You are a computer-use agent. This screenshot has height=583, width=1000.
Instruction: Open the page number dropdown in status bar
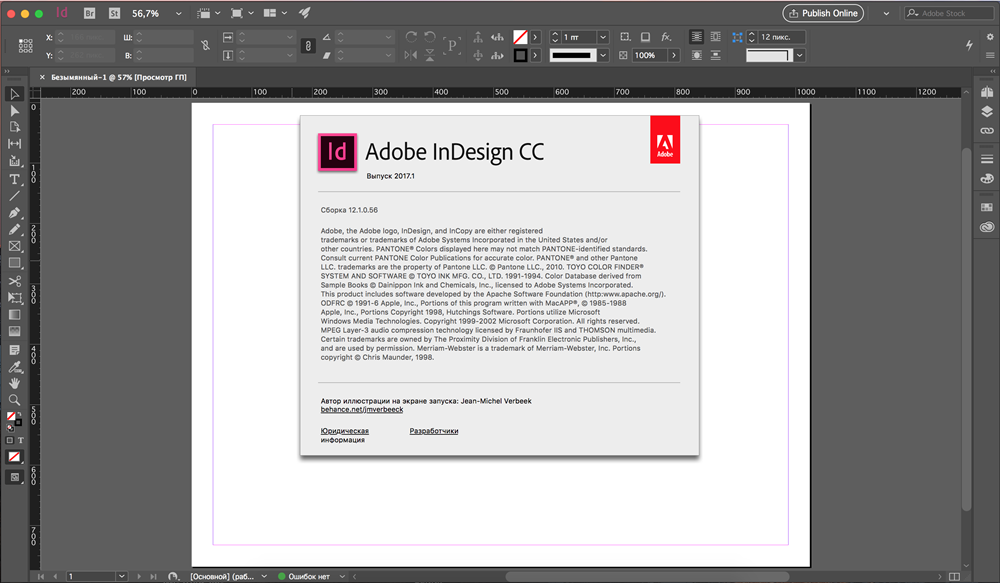(121, 576)
